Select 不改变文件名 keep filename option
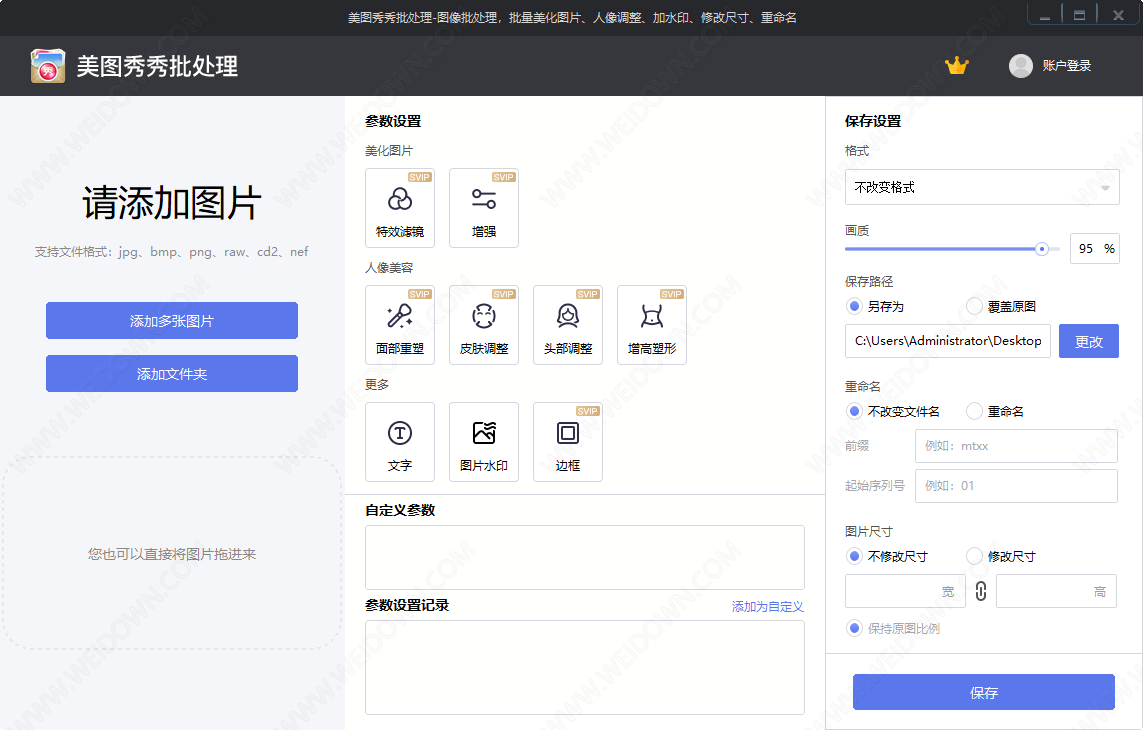 click(x=893, y=411)
